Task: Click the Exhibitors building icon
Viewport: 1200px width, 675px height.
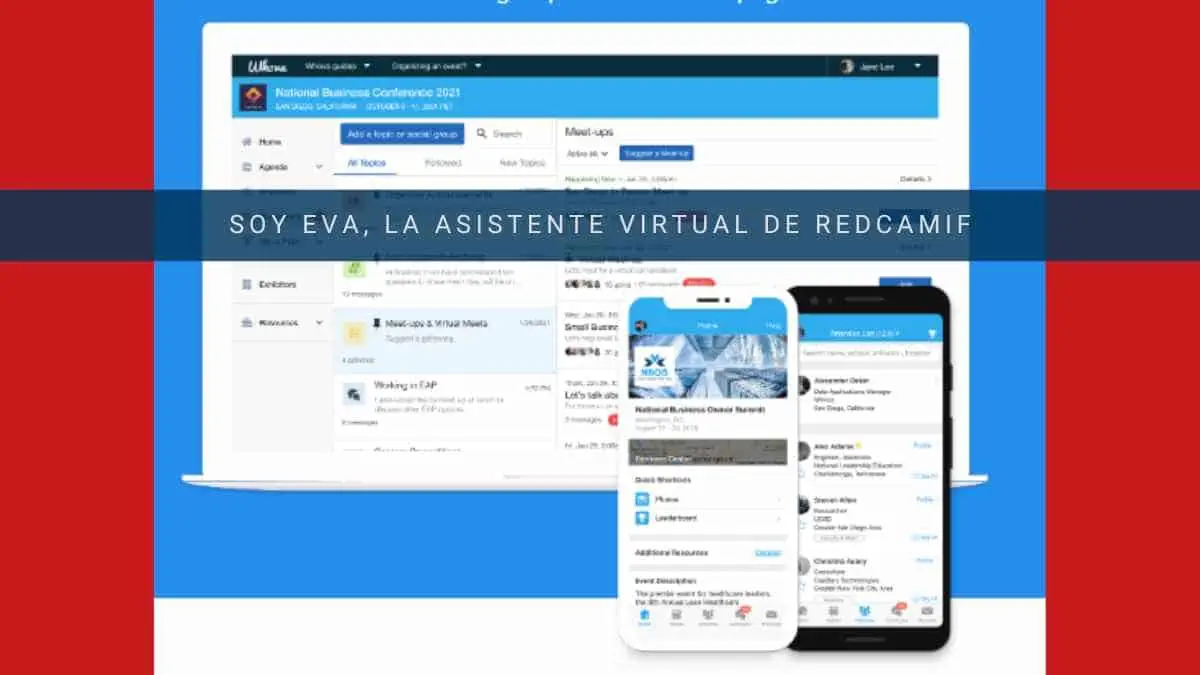Action: pyautogui.click(x=246, y=285)
